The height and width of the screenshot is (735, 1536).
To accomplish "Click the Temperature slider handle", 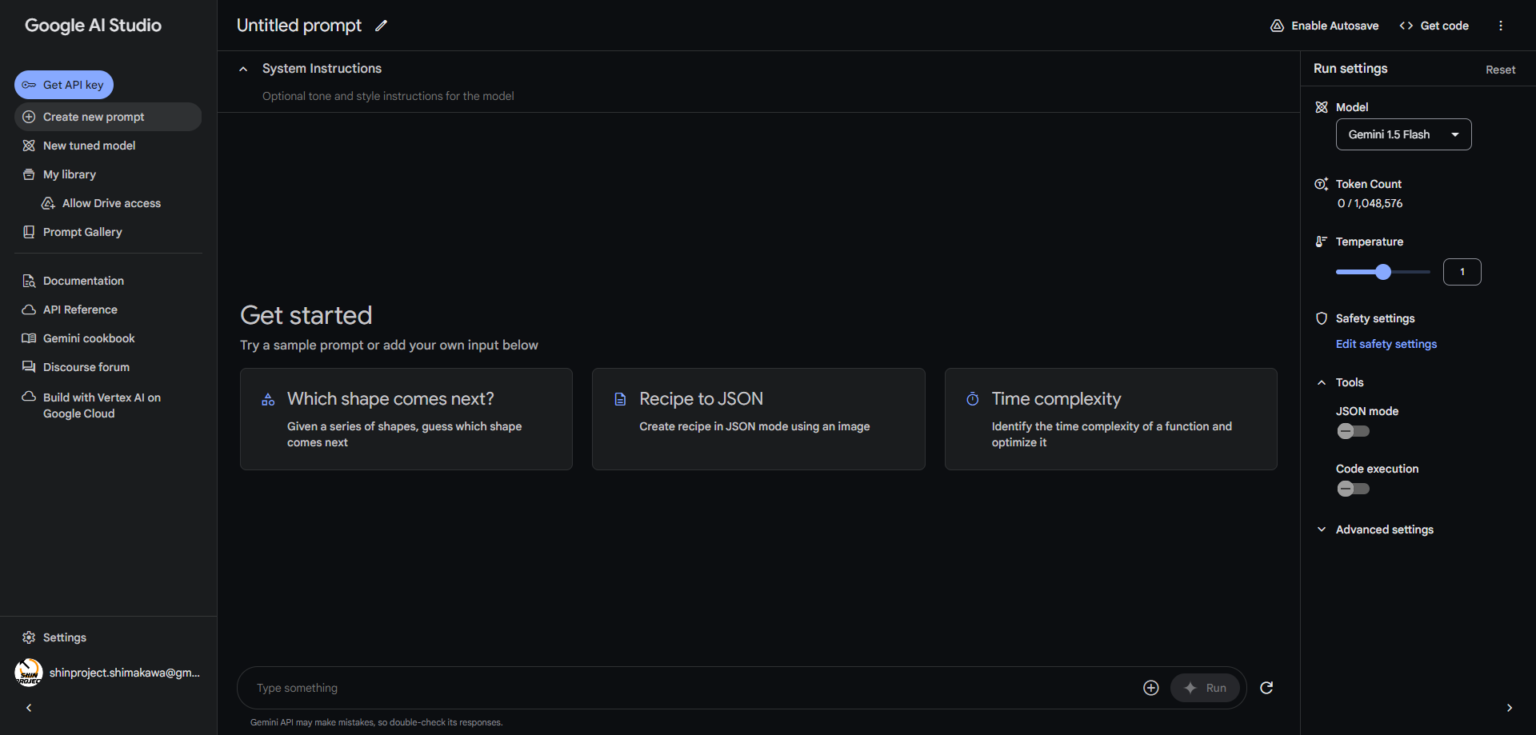I will 1383,272.
